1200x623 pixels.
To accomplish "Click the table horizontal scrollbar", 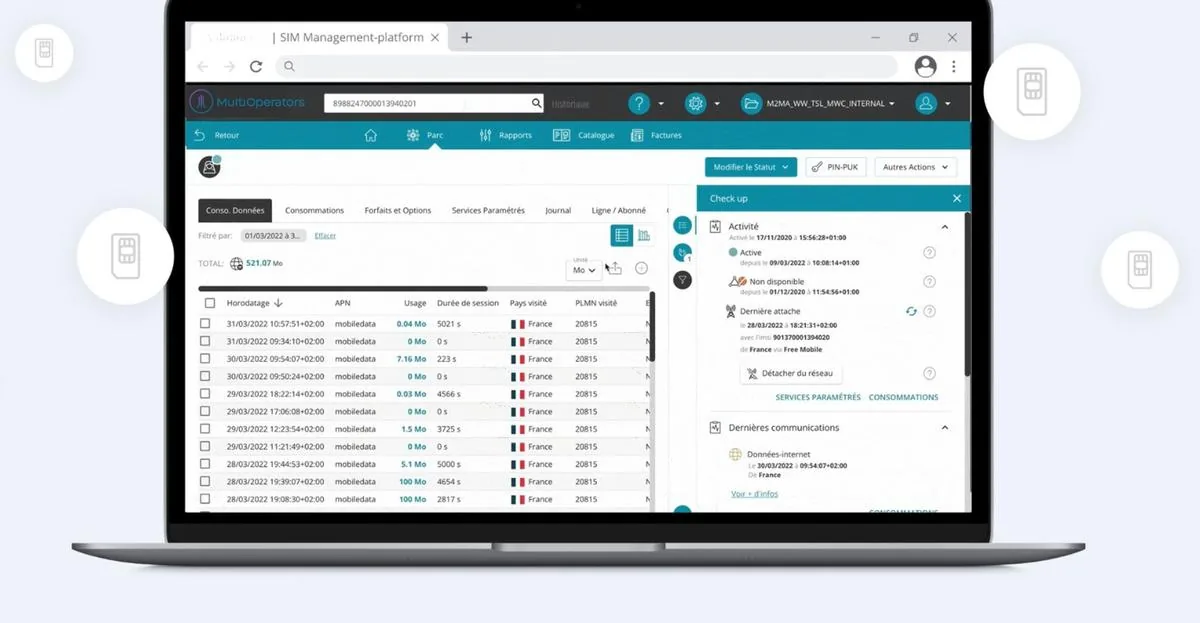I will 343,289.
